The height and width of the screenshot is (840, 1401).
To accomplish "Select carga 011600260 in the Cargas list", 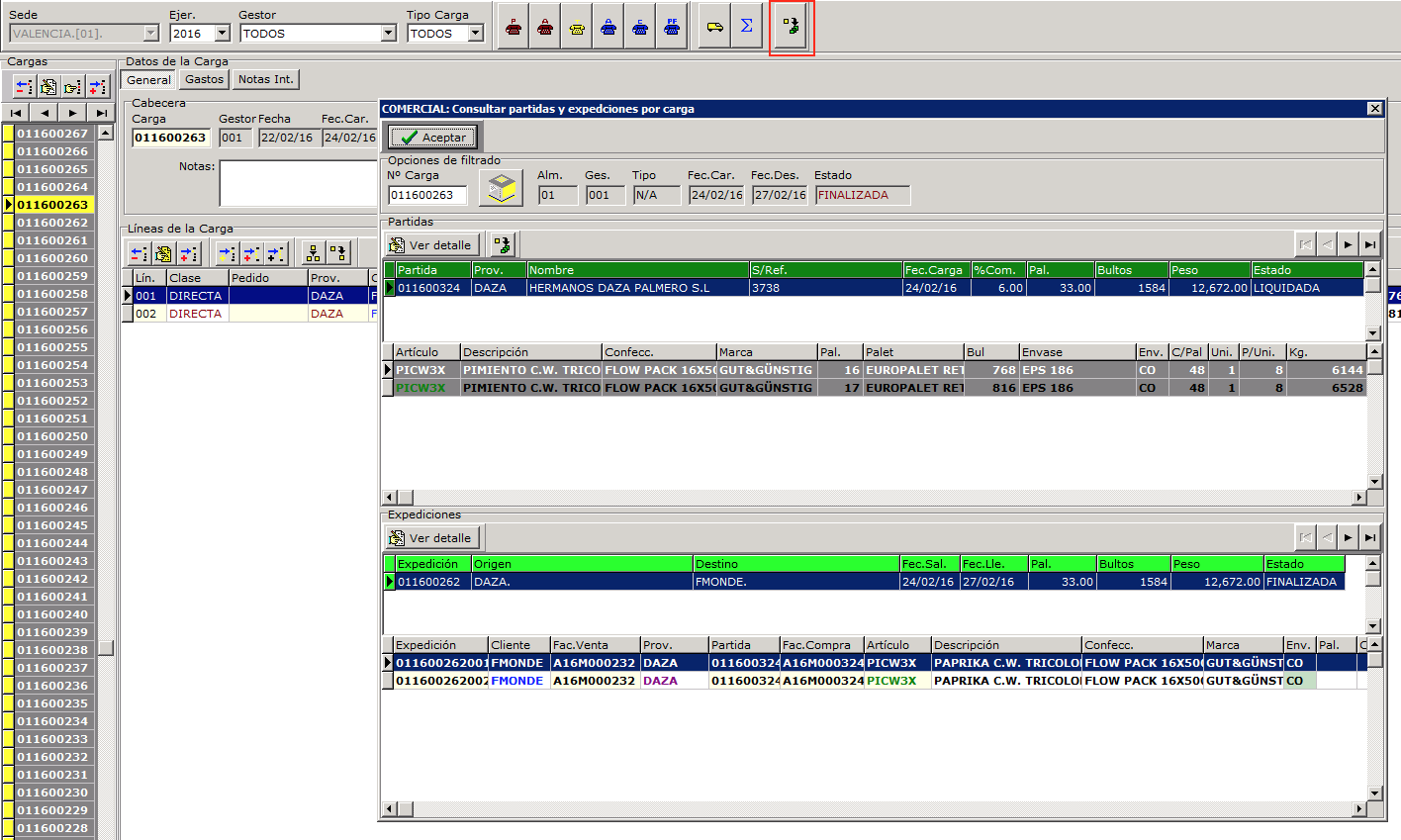I will point(52,258).
